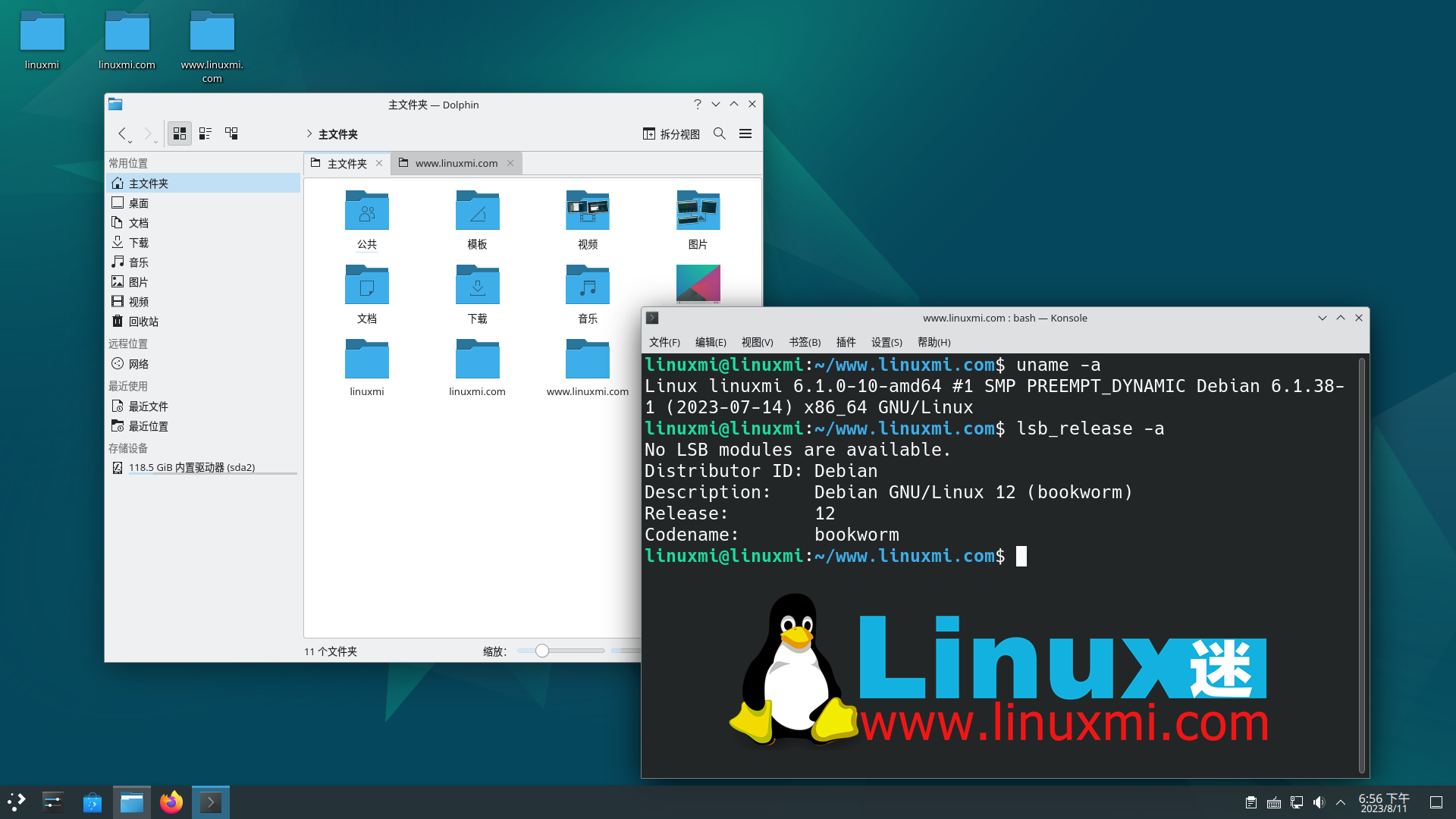Select the www.linuxmi.com tab in Dolphin
The width and height of the screenshot is (1456, 819).
pos(457,163)
